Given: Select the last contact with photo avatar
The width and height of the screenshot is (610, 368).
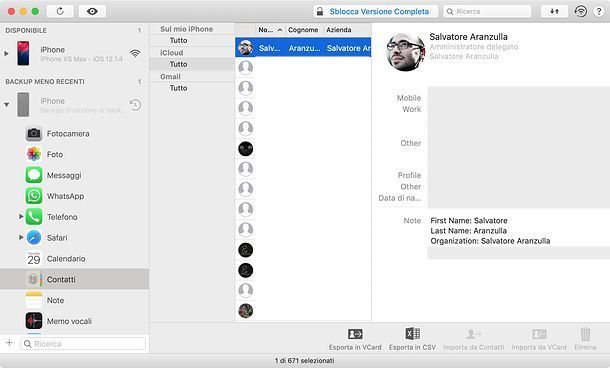Looking at the screenshot, I should pyautogui.click(x=245, y=310).
